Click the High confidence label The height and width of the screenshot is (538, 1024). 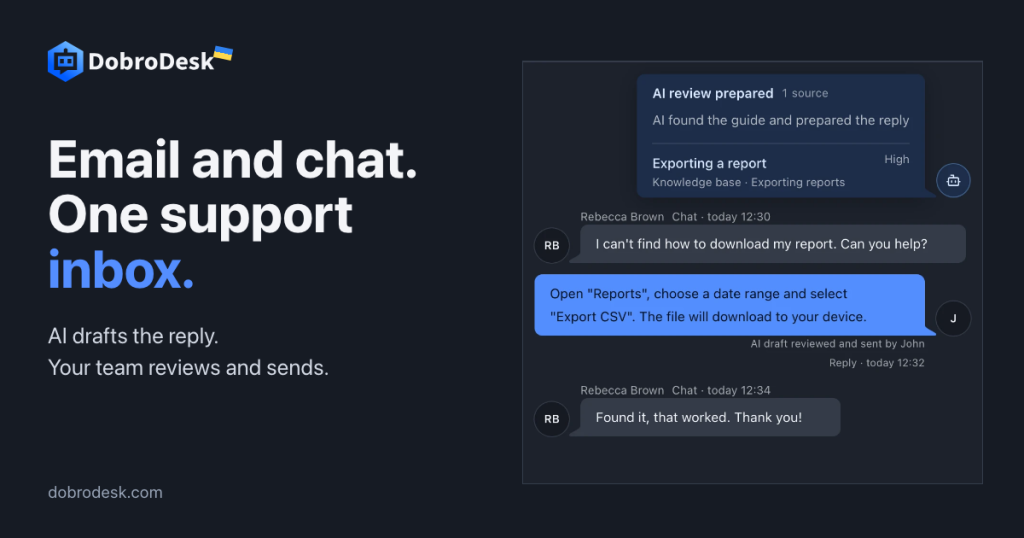coord(897,159)
